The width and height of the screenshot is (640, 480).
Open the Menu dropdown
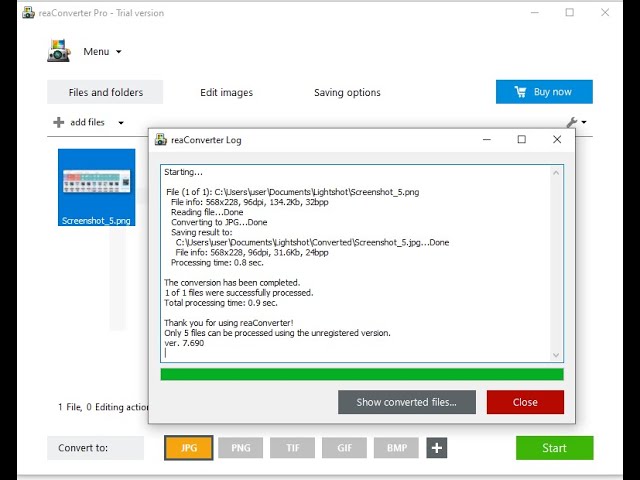102,52
